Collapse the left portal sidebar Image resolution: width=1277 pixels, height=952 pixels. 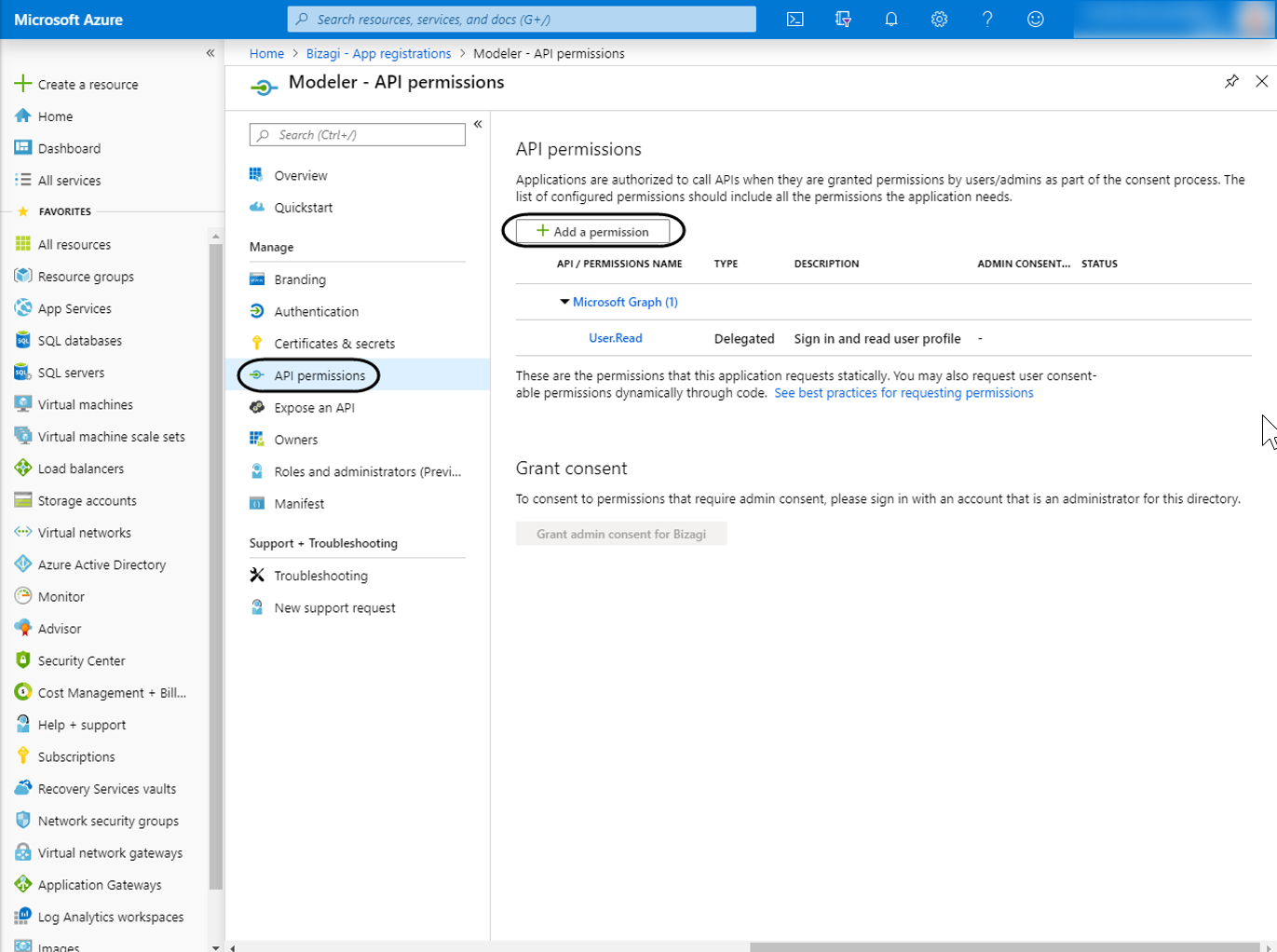211,53
